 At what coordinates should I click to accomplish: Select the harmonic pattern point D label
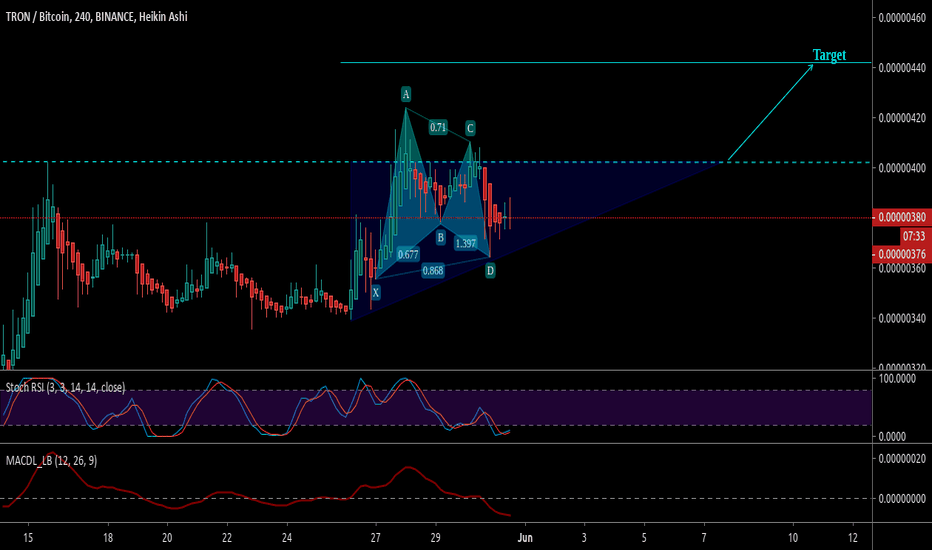click(490, 271)
